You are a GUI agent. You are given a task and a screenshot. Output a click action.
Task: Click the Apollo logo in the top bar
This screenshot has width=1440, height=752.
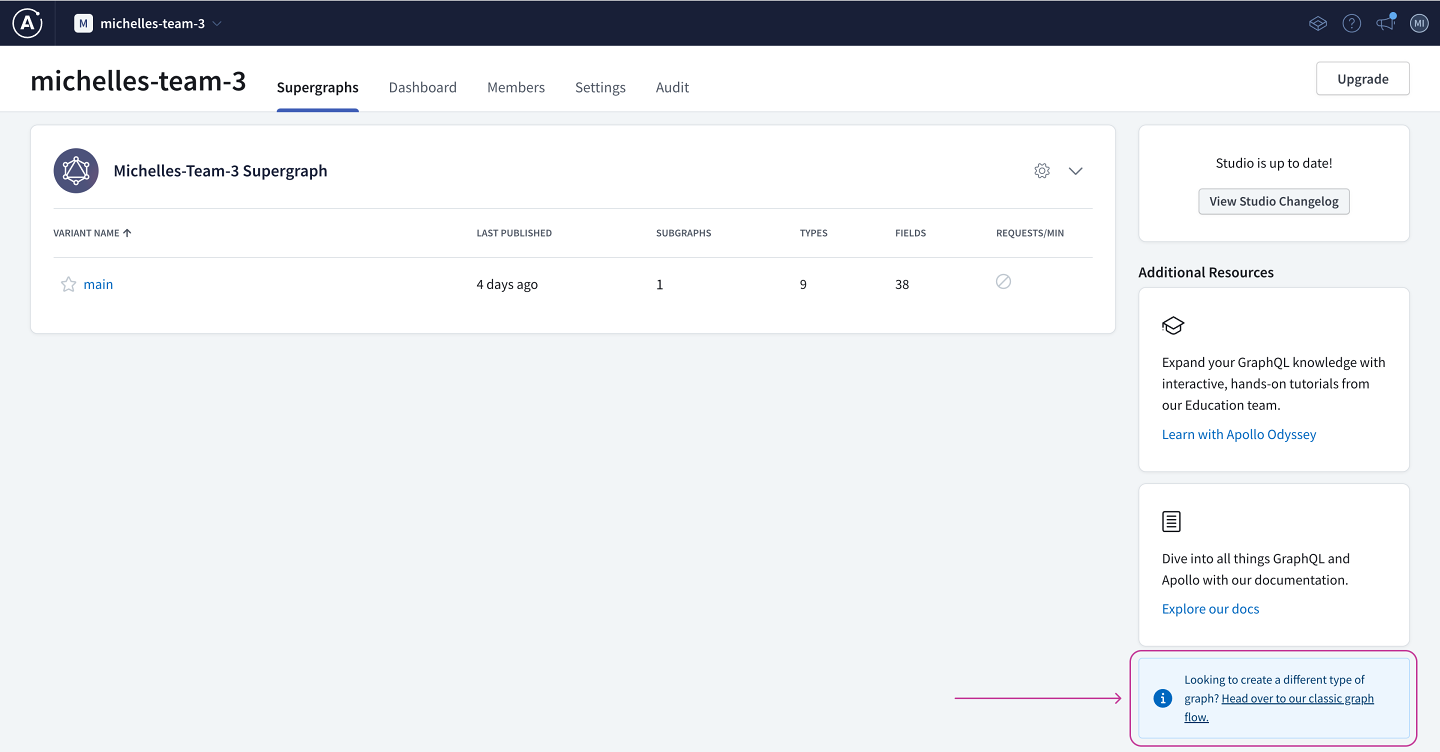click(x=26, y=22)
